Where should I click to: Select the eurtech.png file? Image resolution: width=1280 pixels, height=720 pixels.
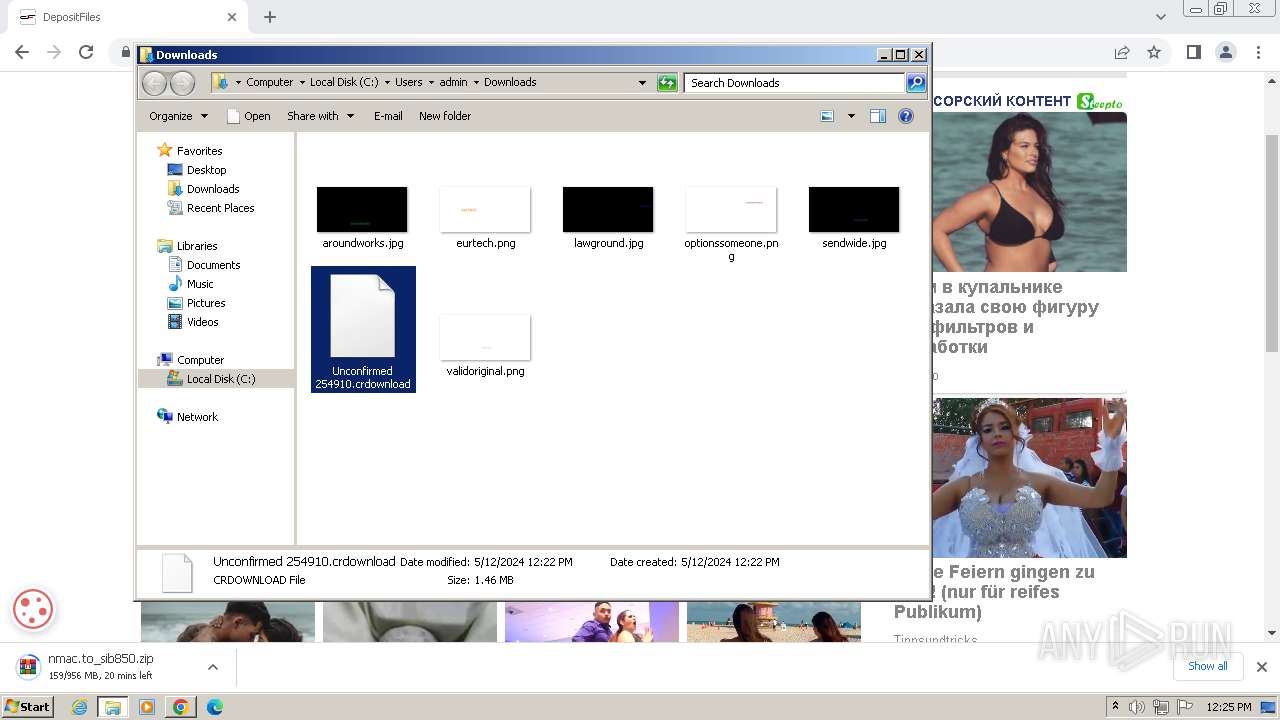coord(485,217)
